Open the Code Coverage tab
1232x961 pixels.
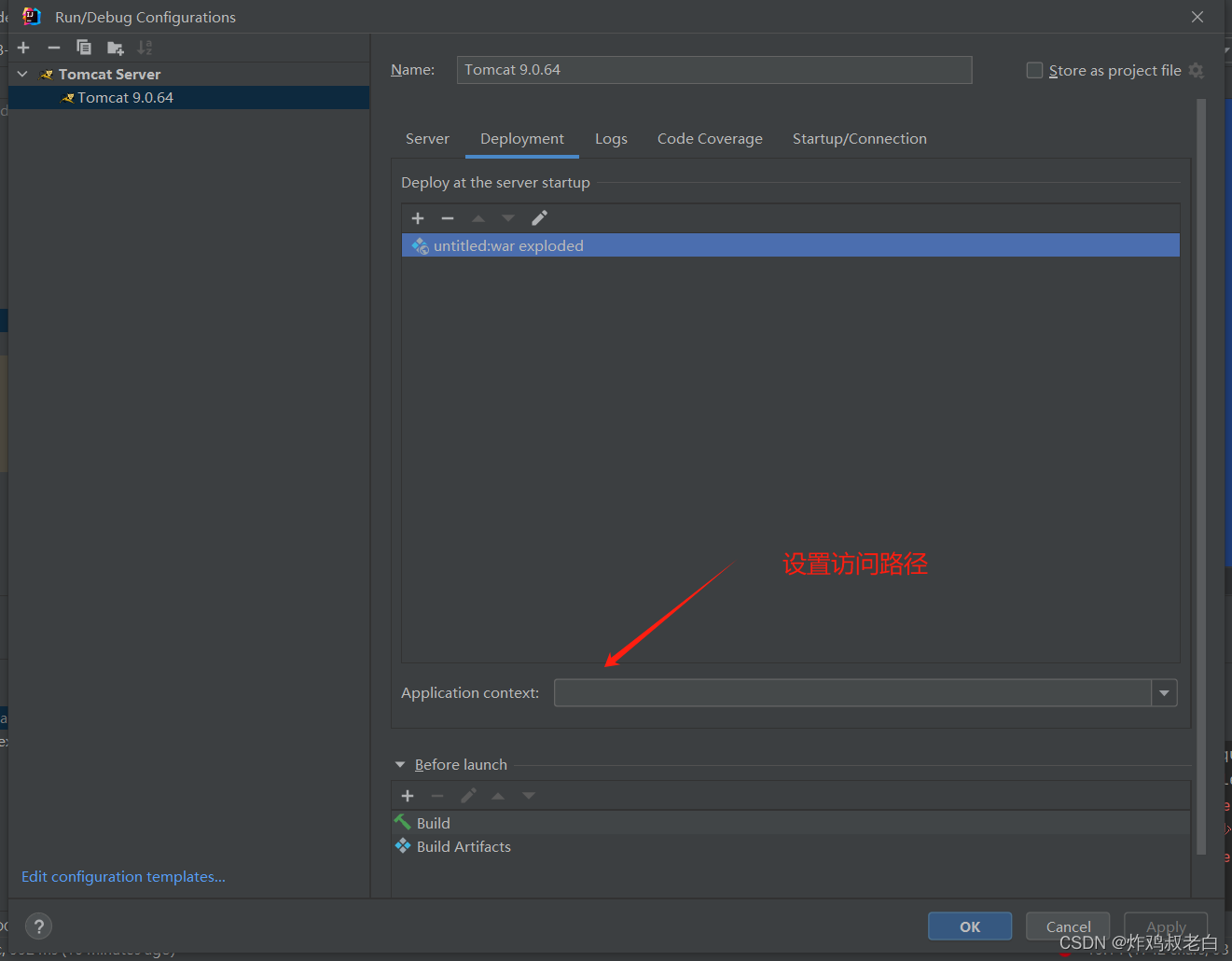[710, 139]
